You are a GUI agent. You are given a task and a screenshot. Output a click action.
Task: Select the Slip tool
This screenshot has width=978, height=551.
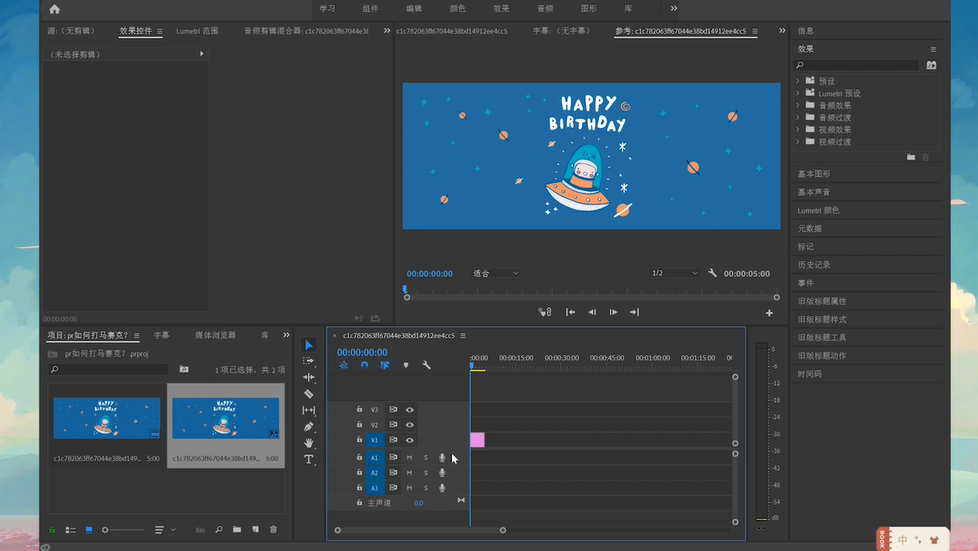click(309, 410)
